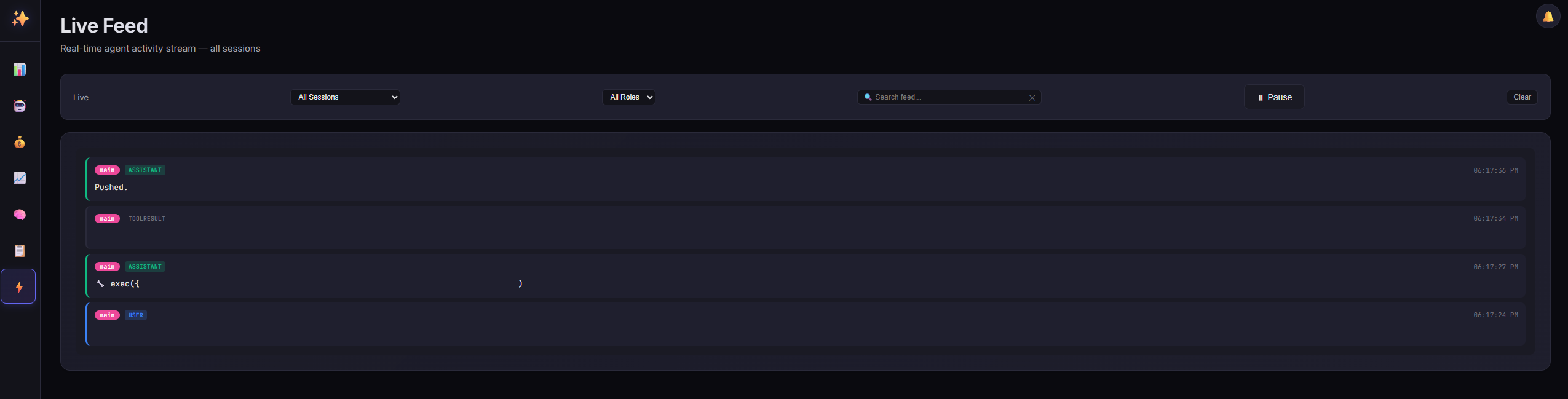Screen dimensions: 1568x399
Task: Open the All Sessions dropdown
Action: 345,97
